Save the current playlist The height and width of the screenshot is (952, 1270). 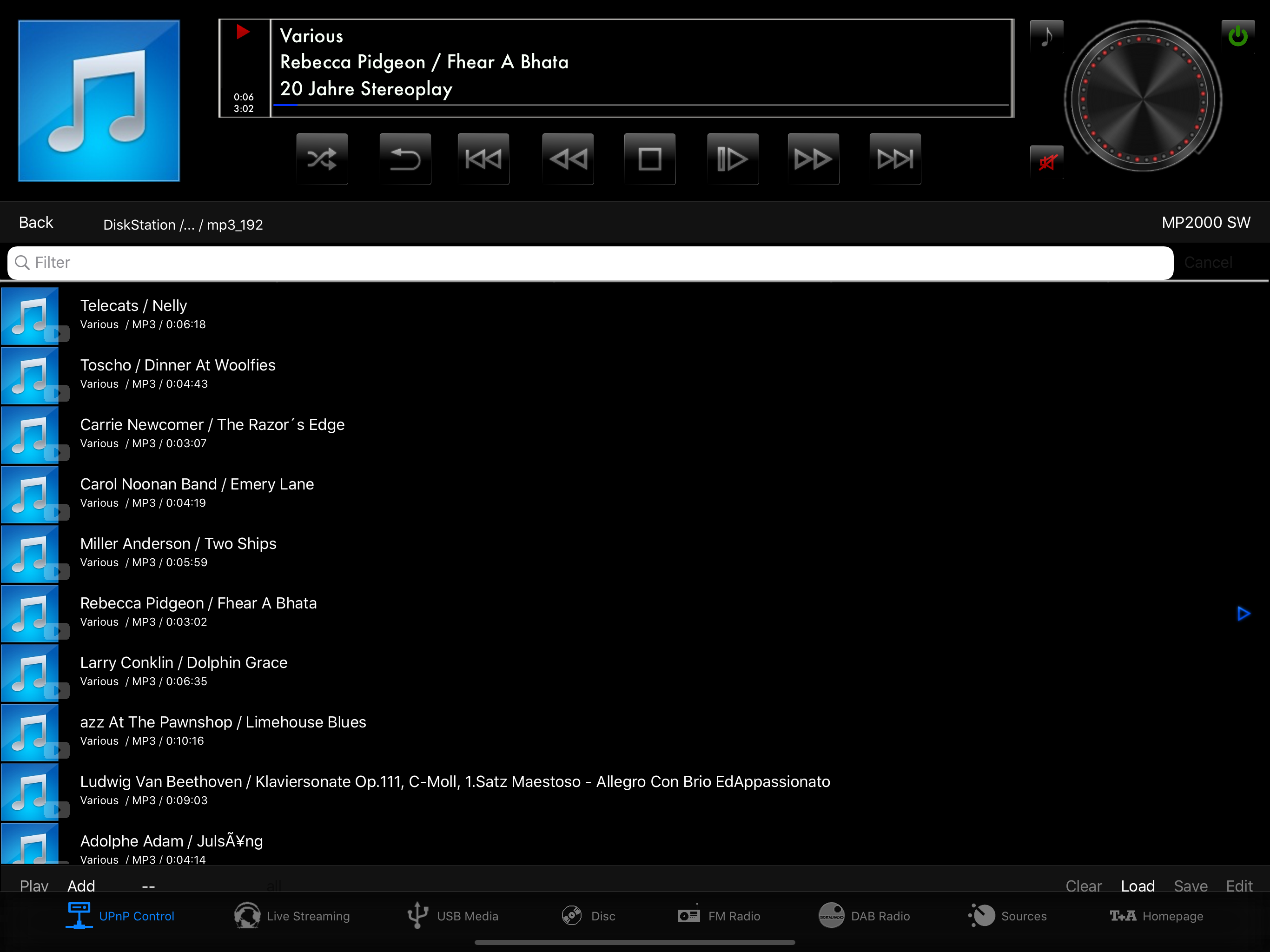pos(1191,886)
